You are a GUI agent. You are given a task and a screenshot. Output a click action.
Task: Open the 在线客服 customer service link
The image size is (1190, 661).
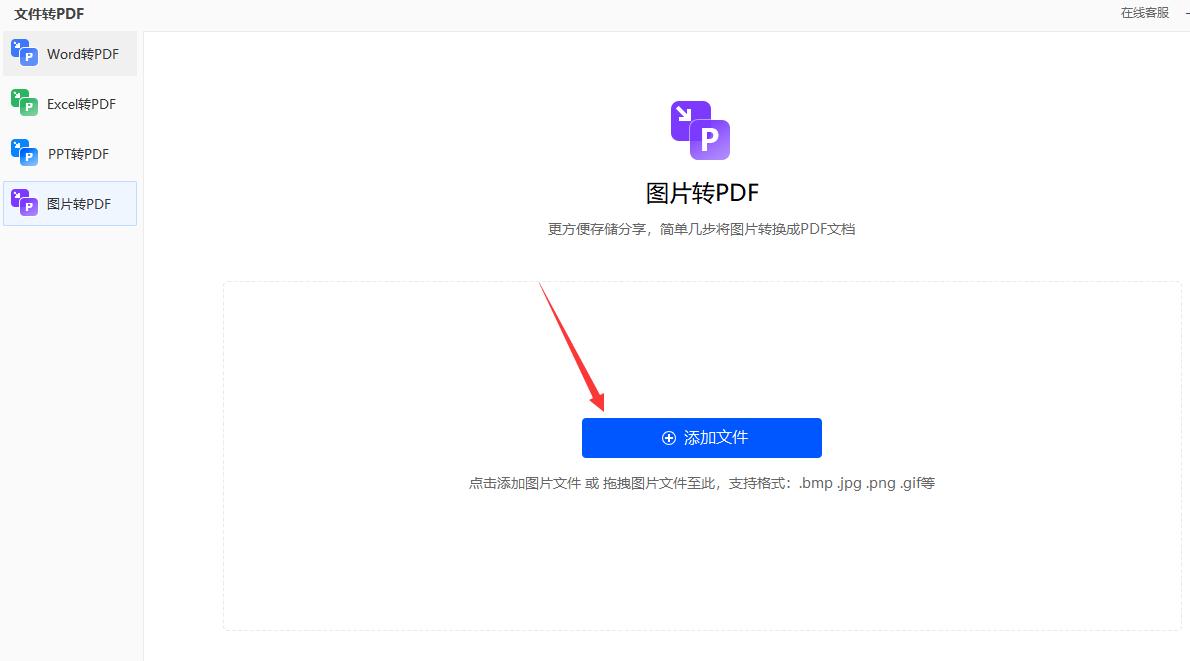coord(1144,12)
